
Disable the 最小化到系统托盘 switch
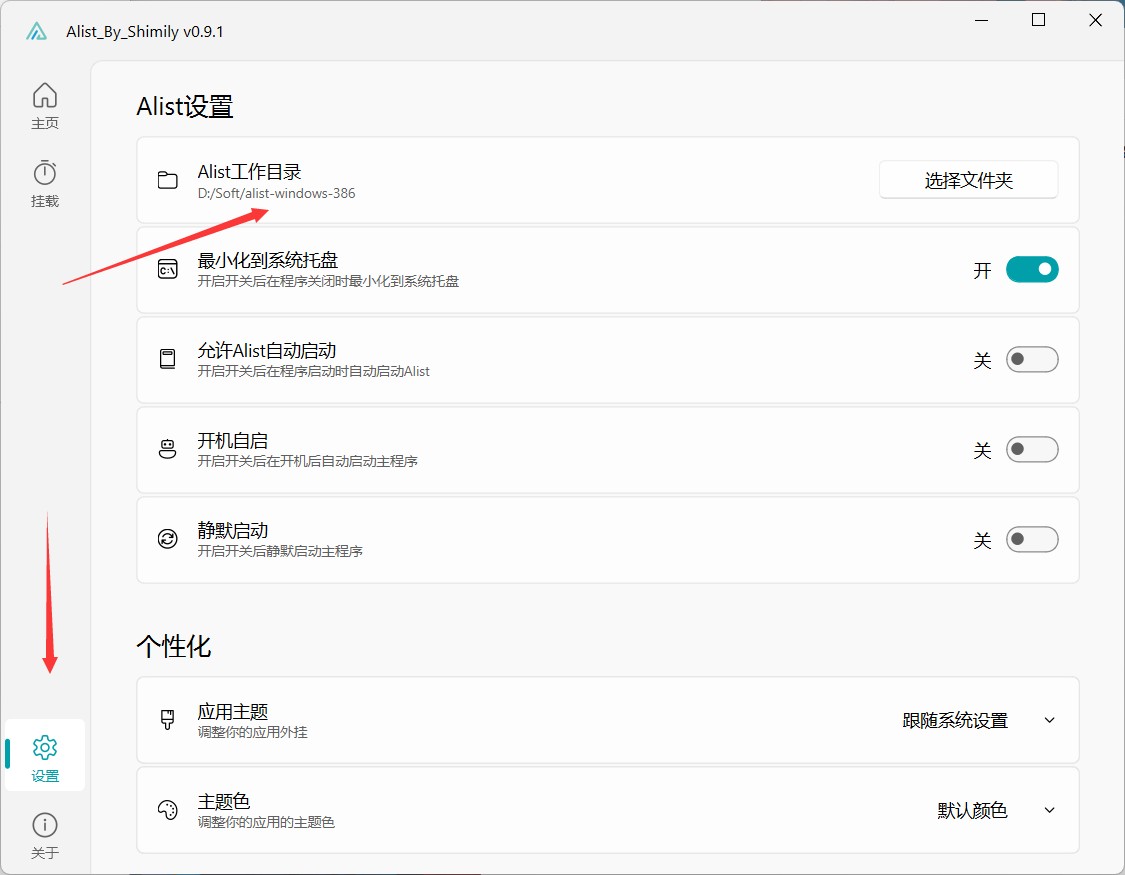[x=1031, y=270]
